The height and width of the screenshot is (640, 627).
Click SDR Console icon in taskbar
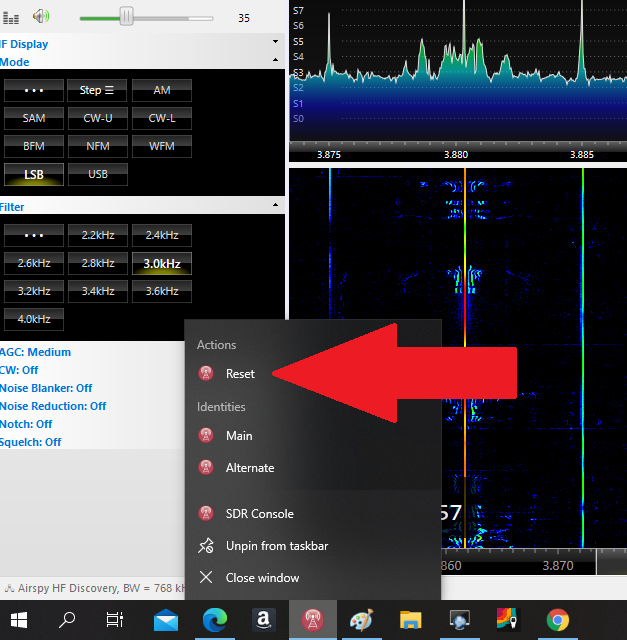pyautogui.click(x=312, y=620)
